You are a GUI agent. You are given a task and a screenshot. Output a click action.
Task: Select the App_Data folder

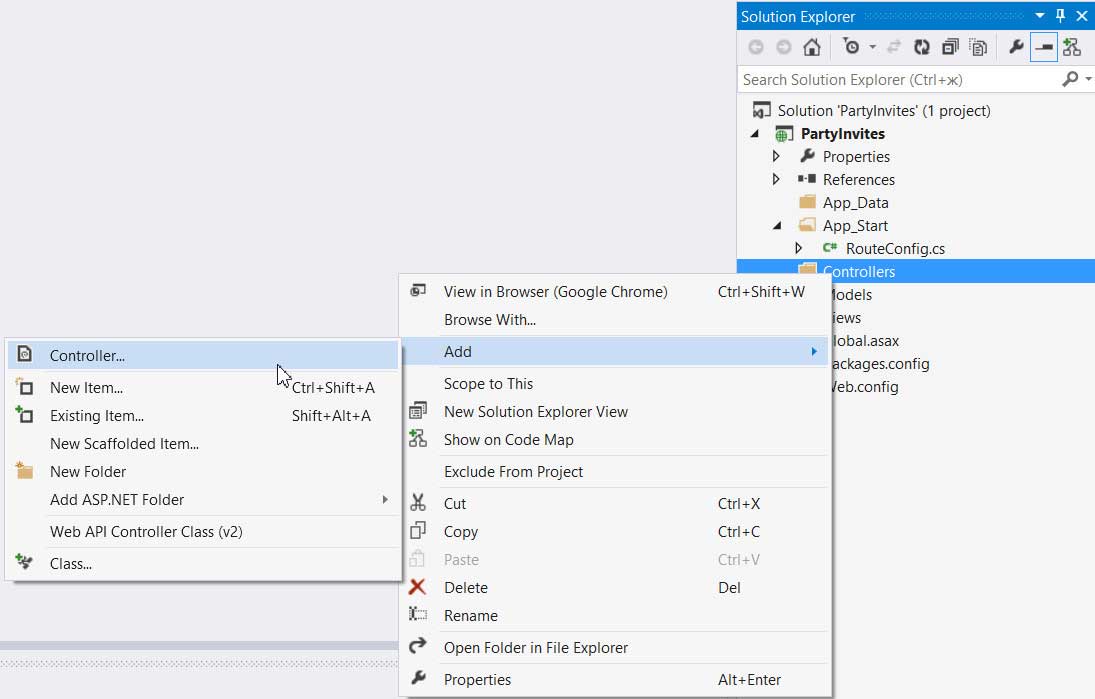click(855, 203)
